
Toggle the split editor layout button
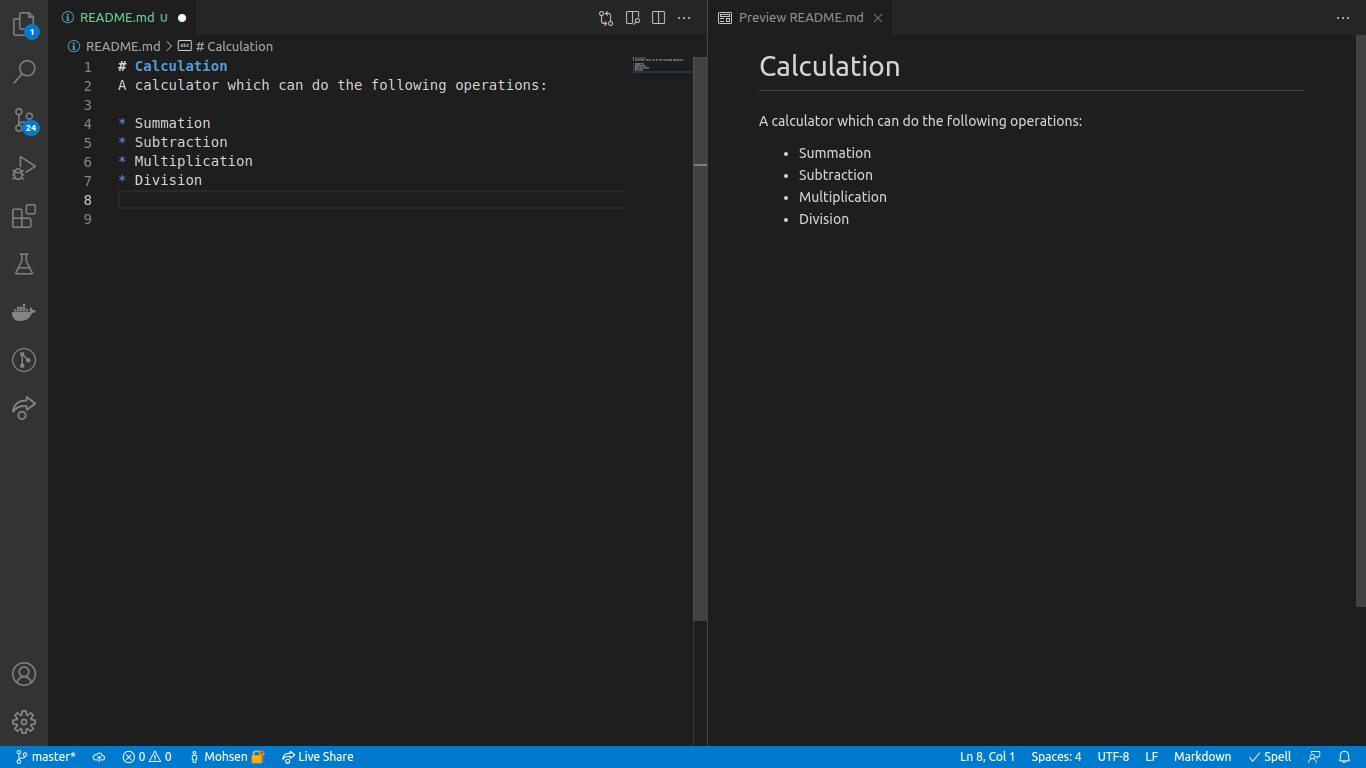click(x=658, y=18)
